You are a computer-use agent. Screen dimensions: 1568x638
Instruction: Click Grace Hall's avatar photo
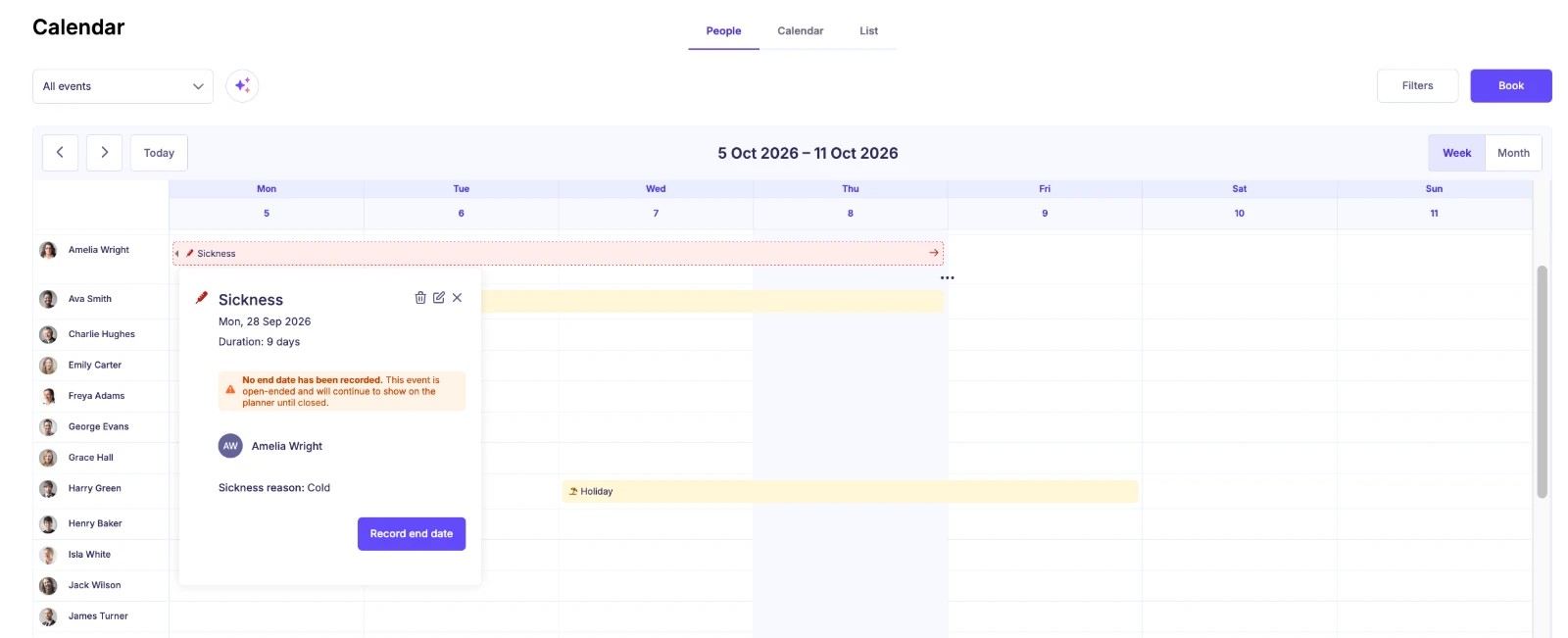click(48, 458)
